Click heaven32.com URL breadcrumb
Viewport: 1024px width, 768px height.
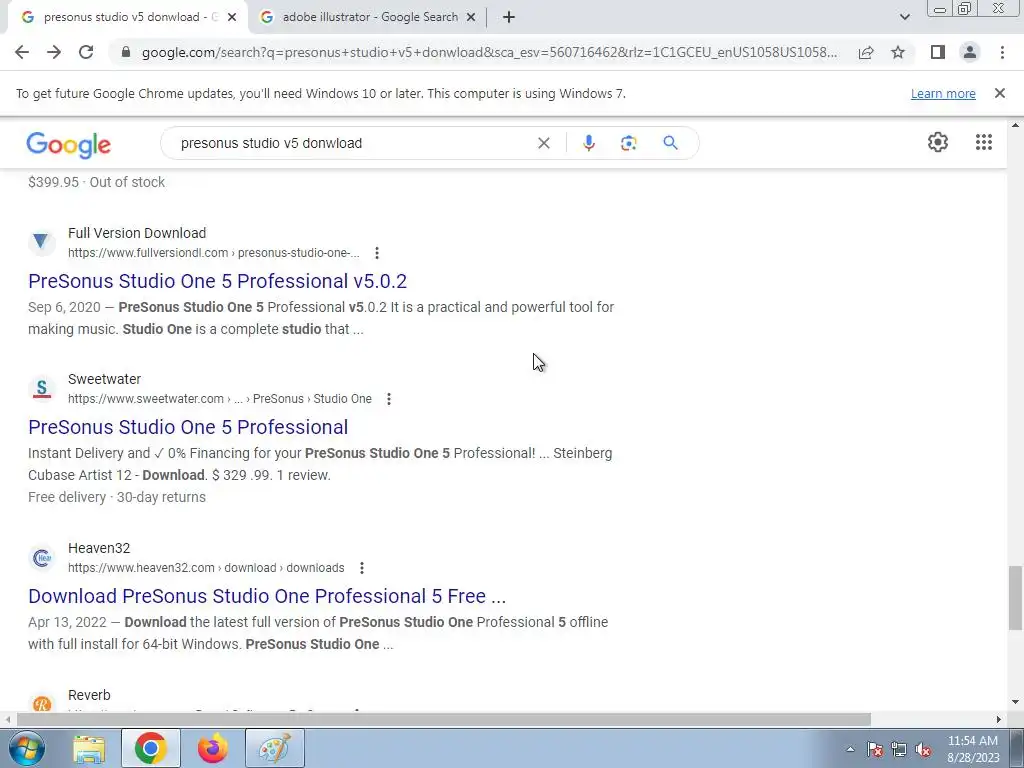[x=206, y=568]
